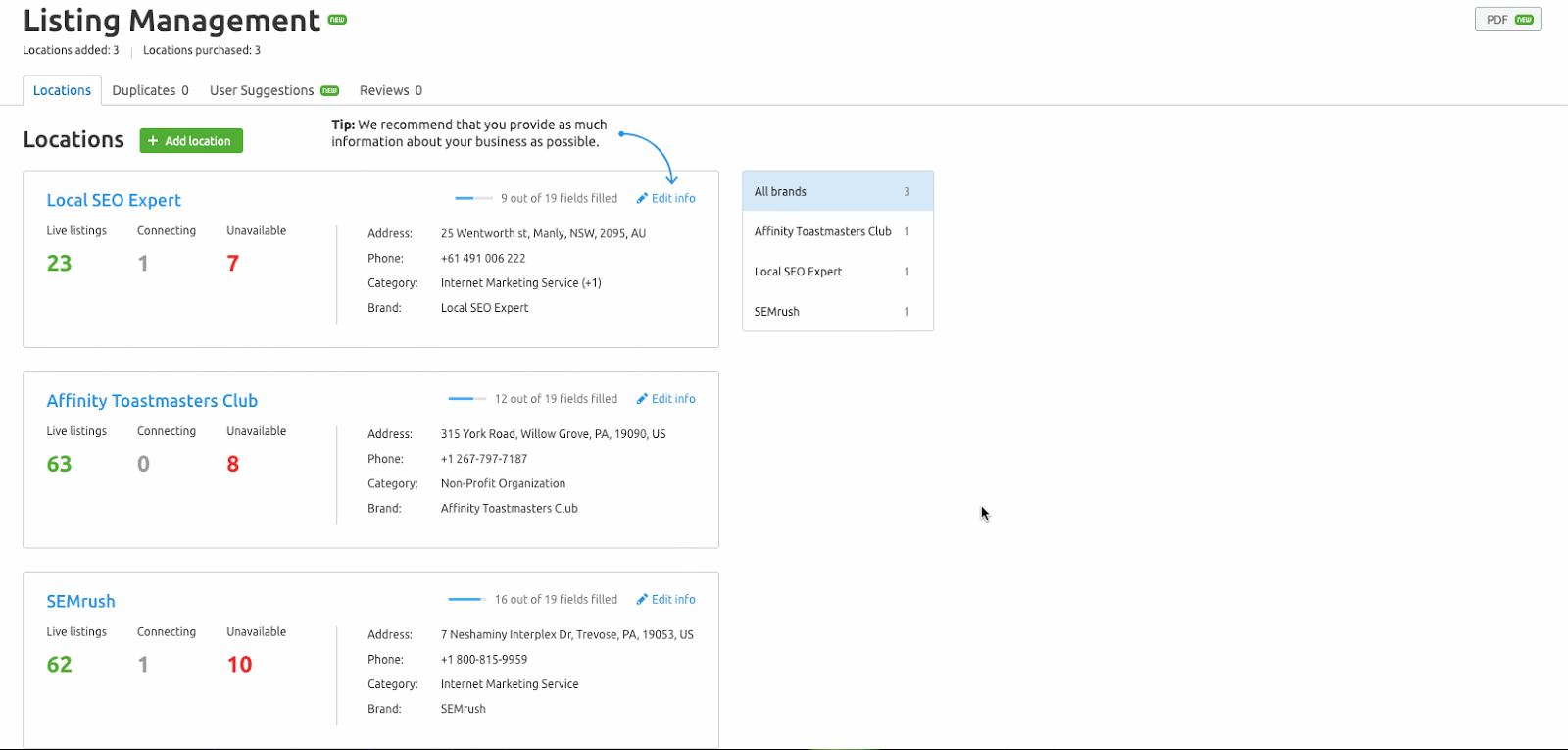Click the new badge on the PDF button
This screenshot has height=750, width=1568.
click(1524, 20)
